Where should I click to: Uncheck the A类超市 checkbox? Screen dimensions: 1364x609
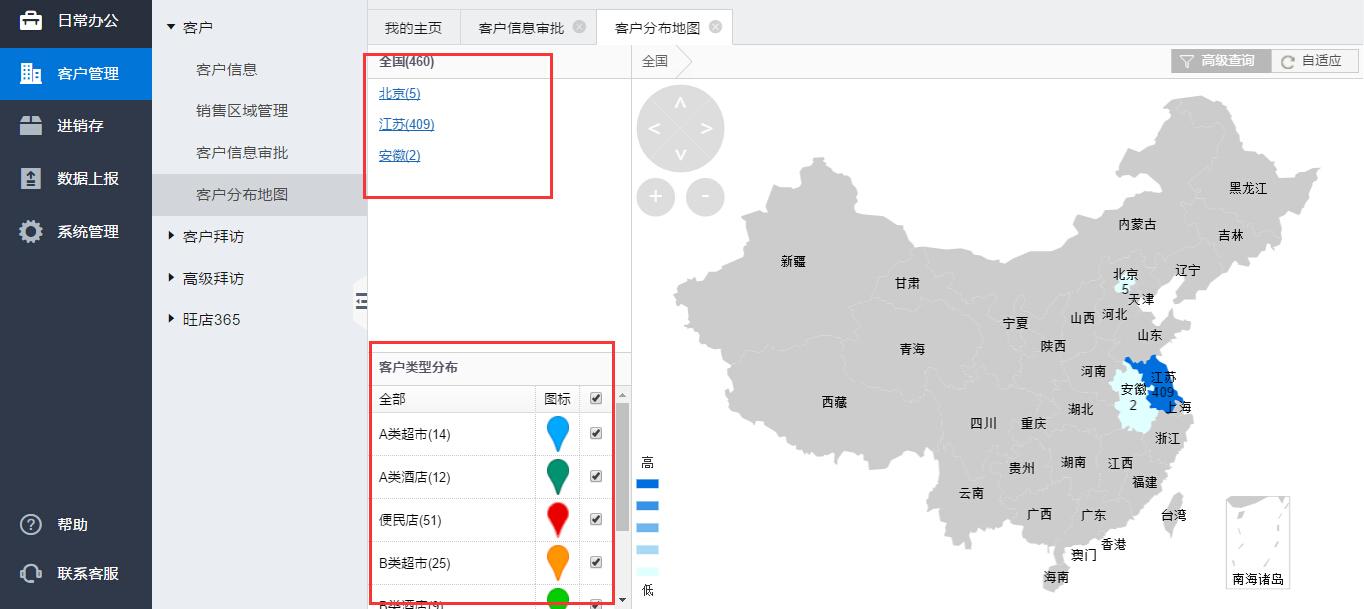click(x=596, y=434)
